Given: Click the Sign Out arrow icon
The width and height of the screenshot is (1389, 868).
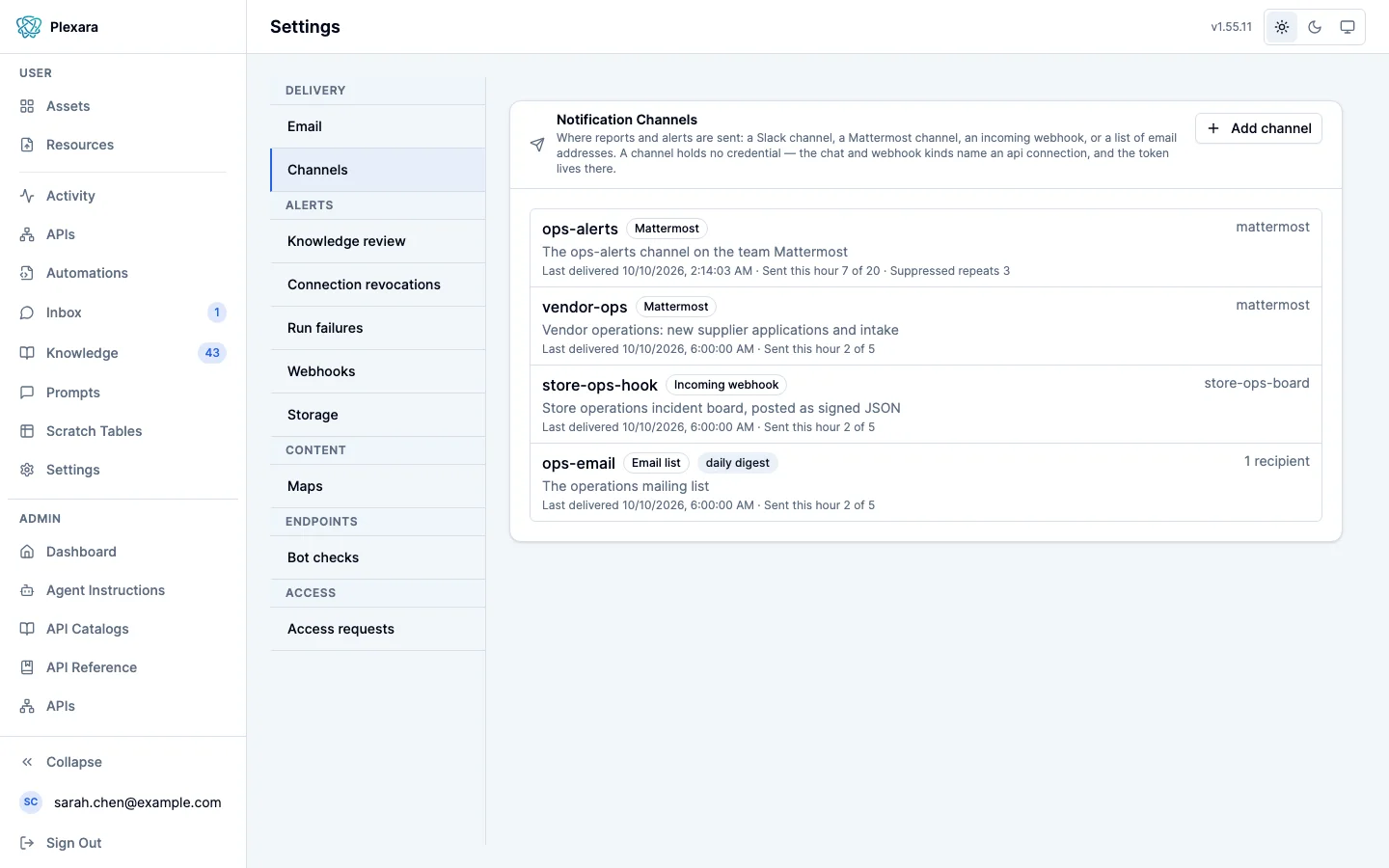Looking at the screenshot, I should (27, 843).
